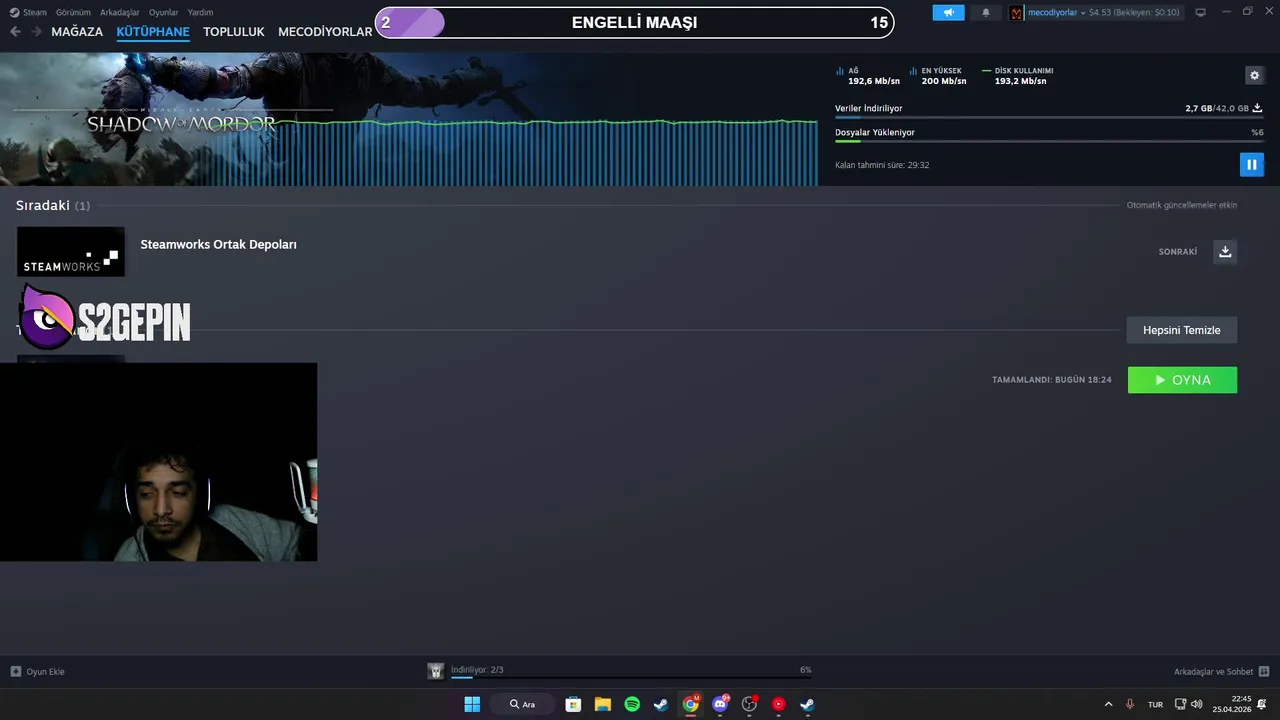
Task: Open Arkadaşlar ve Sohbet
Action: [1221, 671]
